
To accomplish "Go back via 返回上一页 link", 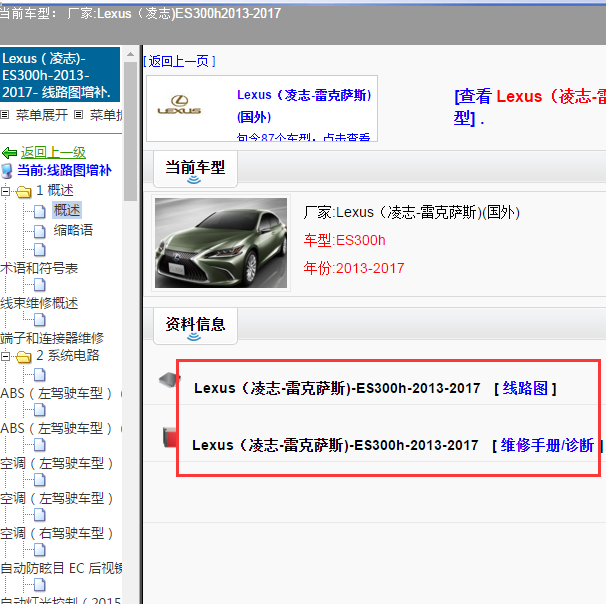I will 179,61.
